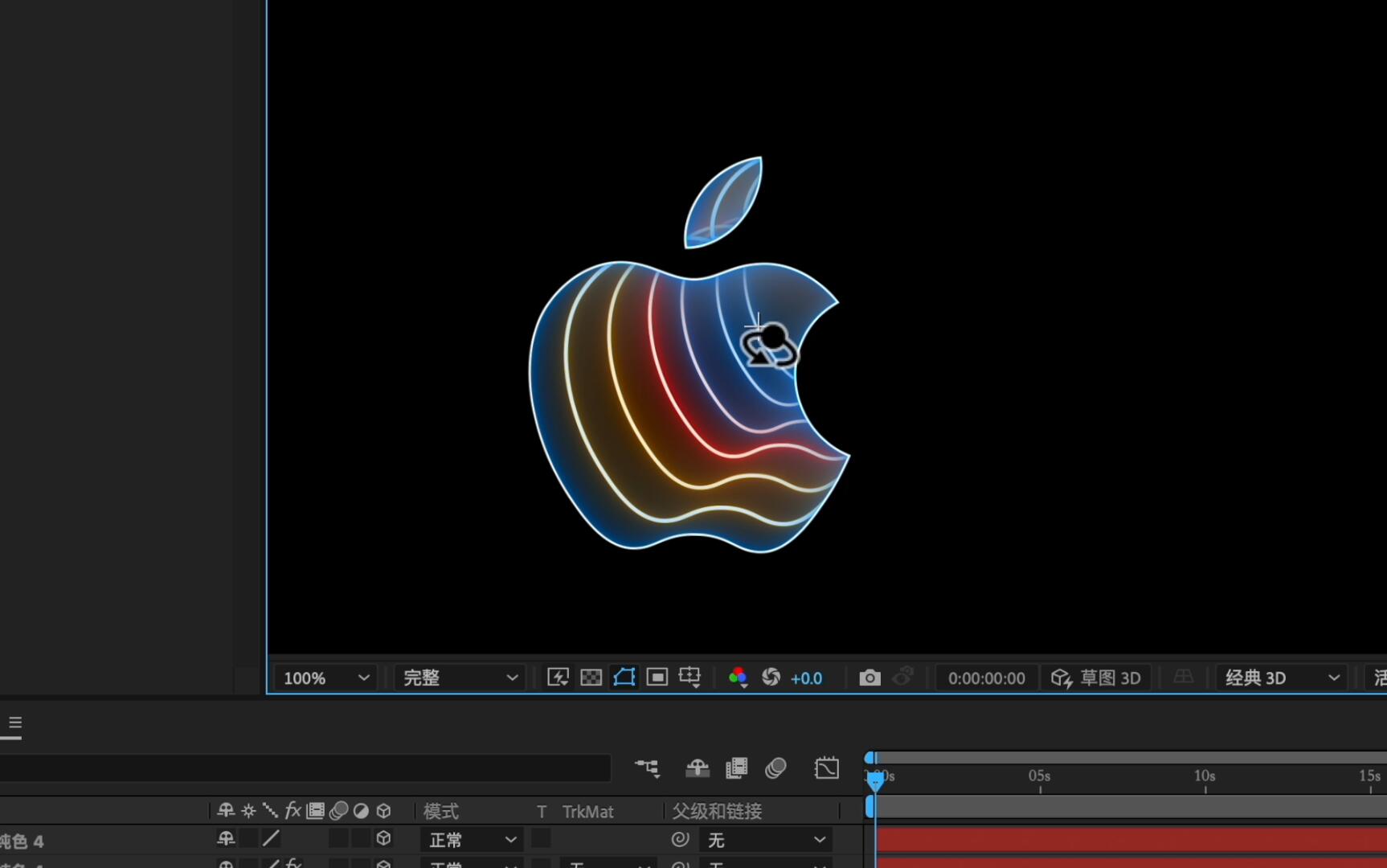Click the parent pick whip for 纯色 4
The height and width of the screenshot is (868, 1387).
pos(680,839)
